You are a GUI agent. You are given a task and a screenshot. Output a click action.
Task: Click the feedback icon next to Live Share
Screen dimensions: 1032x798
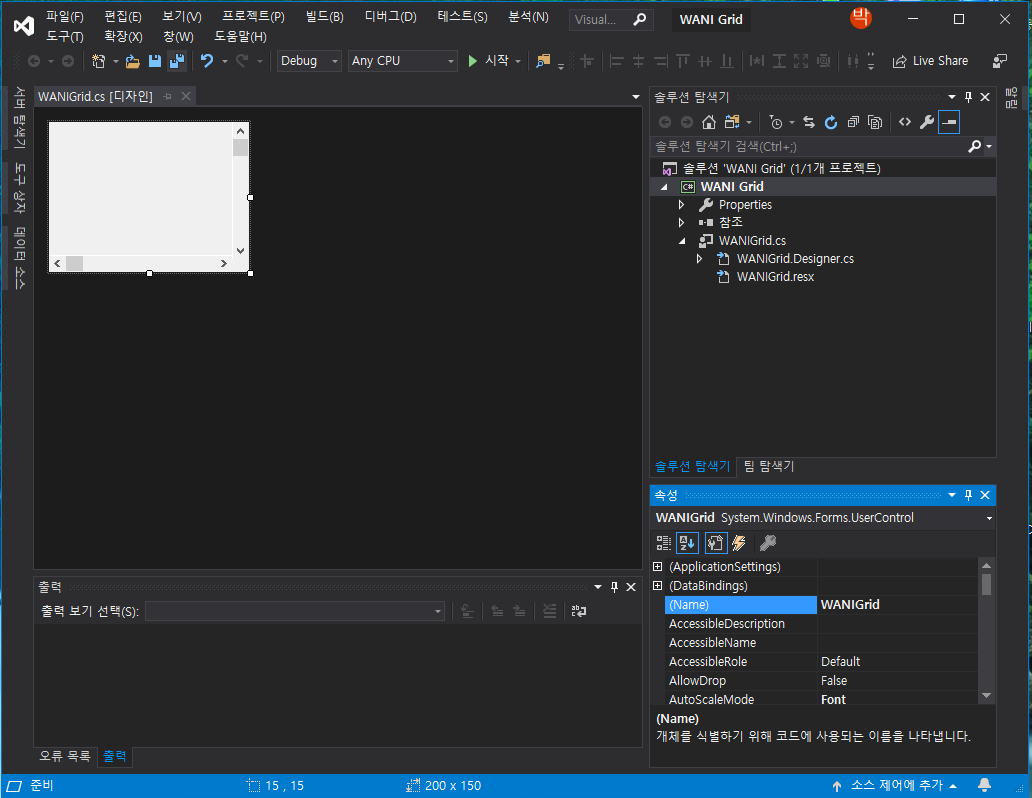(x=1000, y=61)
